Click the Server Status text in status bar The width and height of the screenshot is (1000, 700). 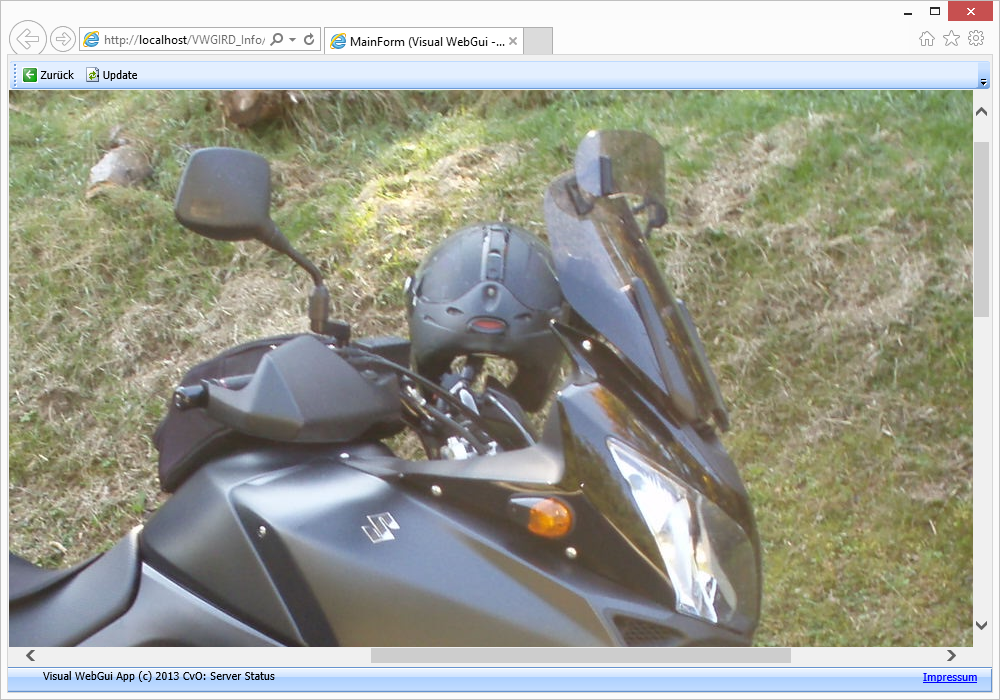point(242,676)
